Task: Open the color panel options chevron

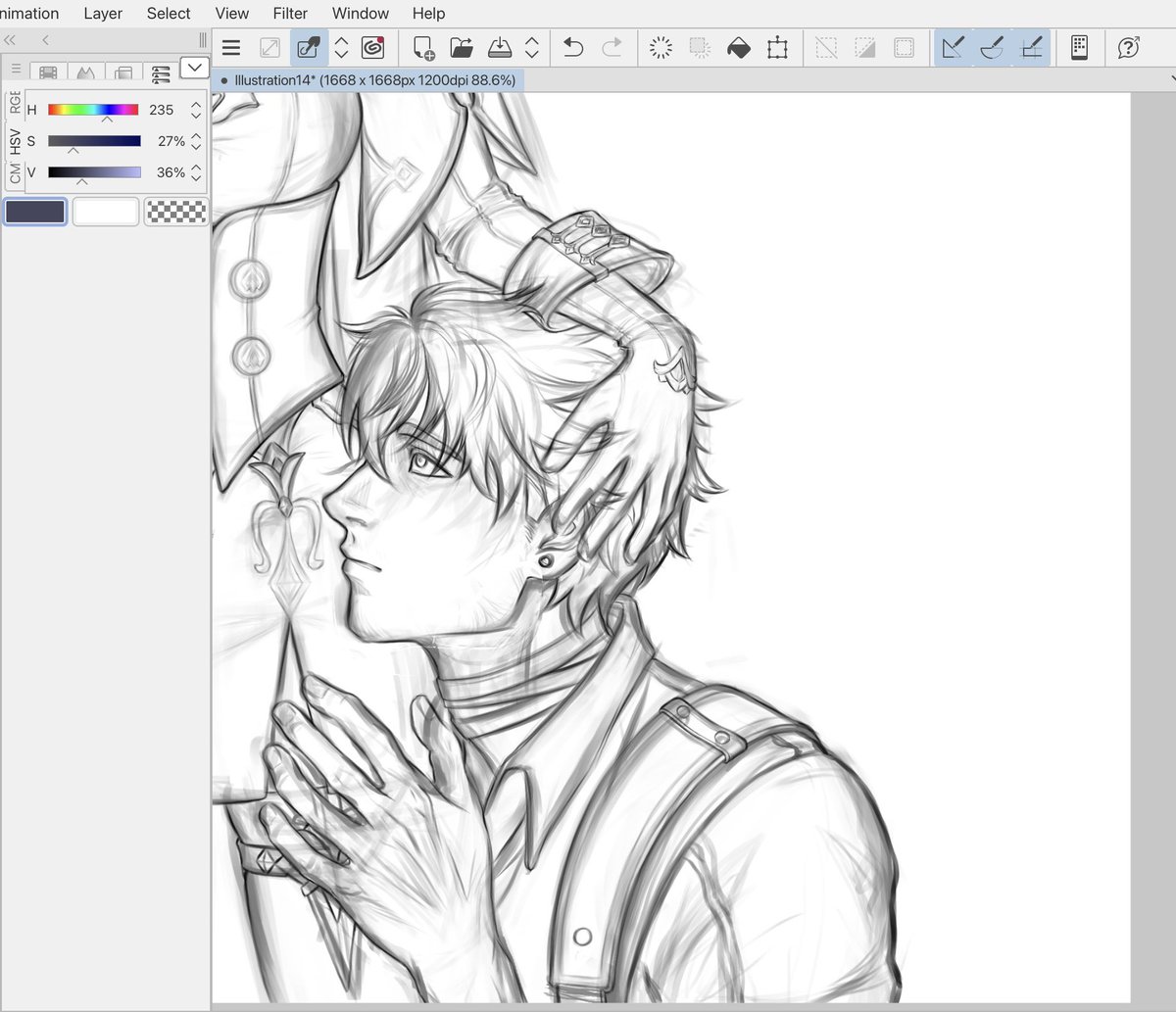Action: coord(195,68)
